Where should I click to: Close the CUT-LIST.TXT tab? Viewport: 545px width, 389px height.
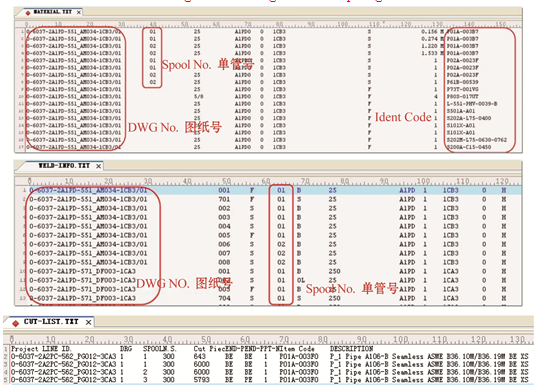click(89, 322)
